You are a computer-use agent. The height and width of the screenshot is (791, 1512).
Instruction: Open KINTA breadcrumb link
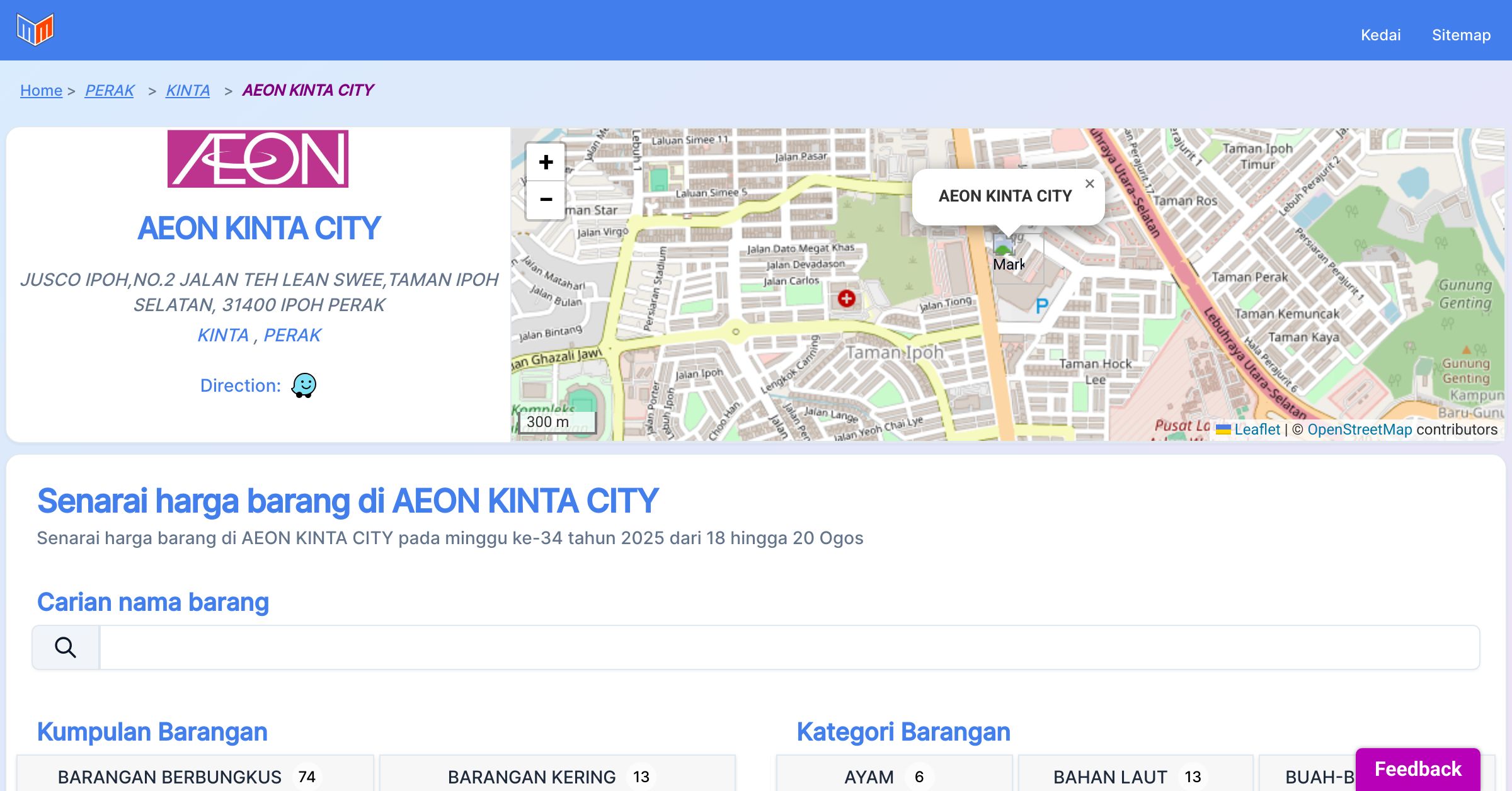[x=188, y=91]
